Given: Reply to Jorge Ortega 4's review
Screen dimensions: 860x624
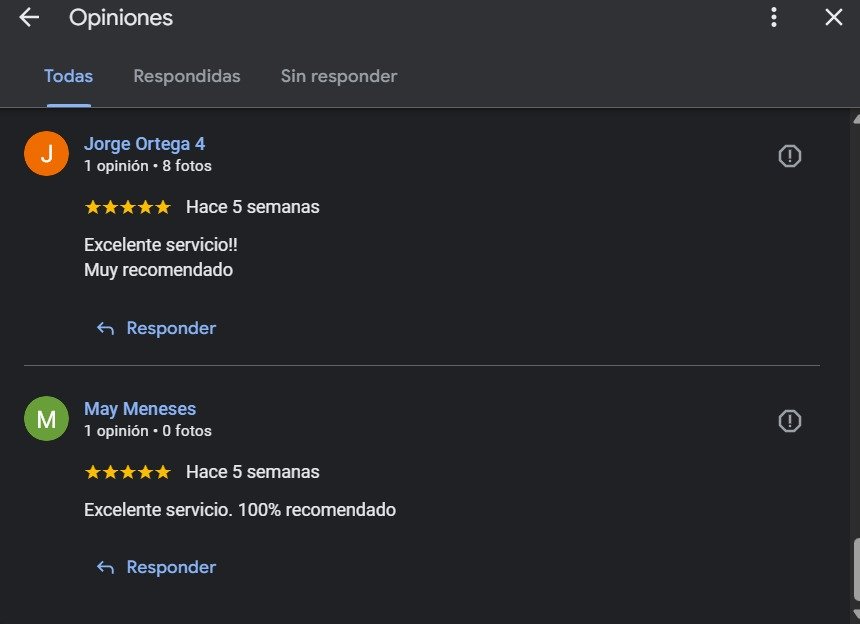Looking at the screenshot, I should (170, 328).
